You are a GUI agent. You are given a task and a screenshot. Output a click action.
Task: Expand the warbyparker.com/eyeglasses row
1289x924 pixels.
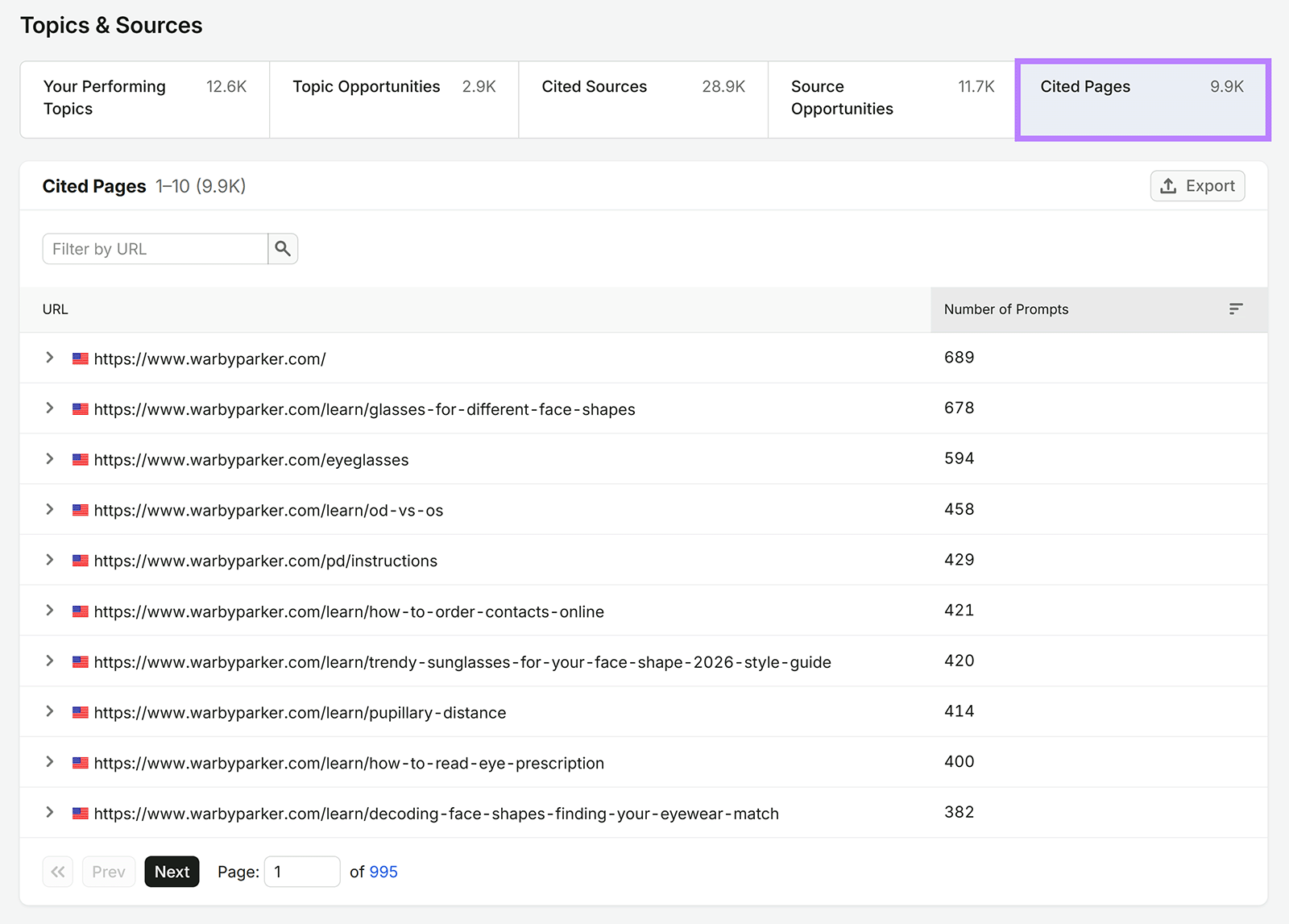pyautogui.click(x=50, y=459)
